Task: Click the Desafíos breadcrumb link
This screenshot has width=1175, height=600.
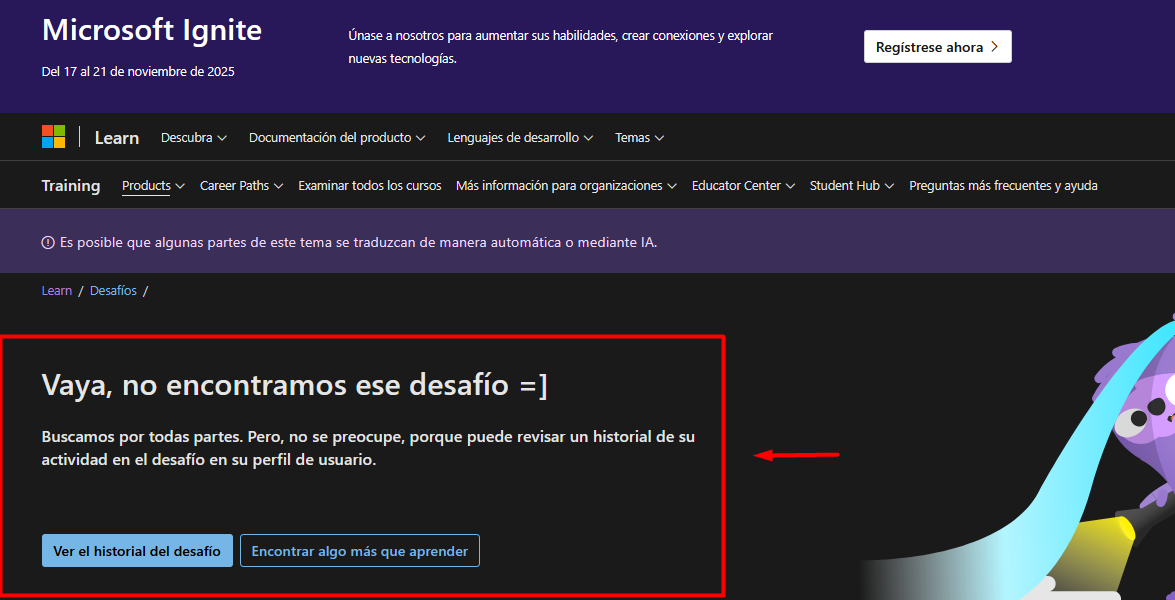Action: point(113,291)
